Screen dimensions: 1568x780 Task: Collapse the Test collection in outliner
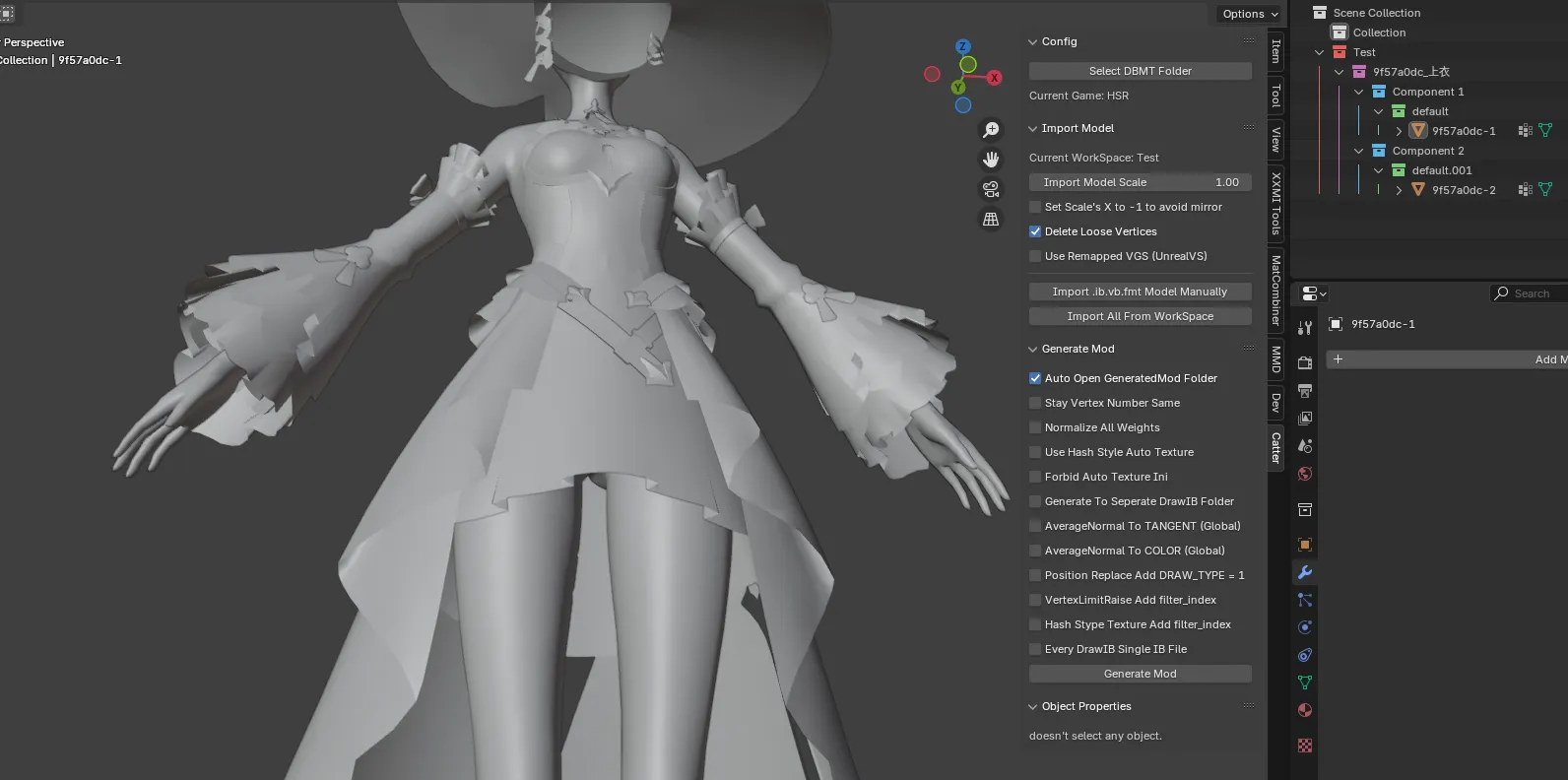tap(1320, 52)
